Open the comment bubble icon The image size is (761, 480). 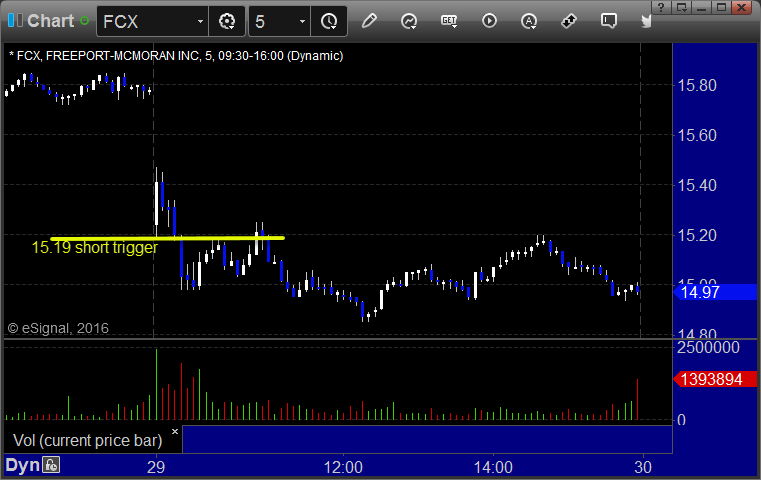[609, 21]
